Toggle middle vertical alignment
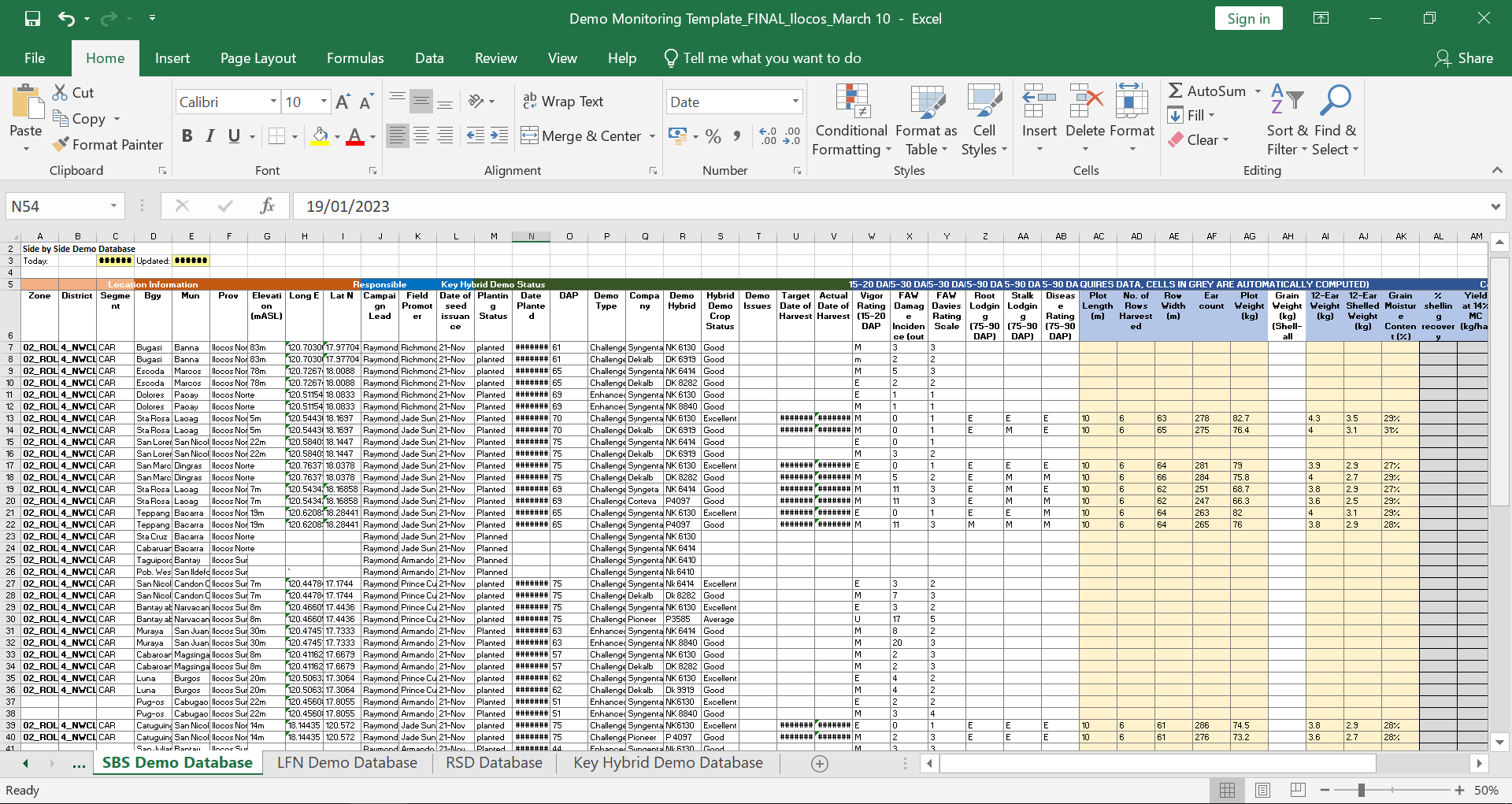 point(421,101)
